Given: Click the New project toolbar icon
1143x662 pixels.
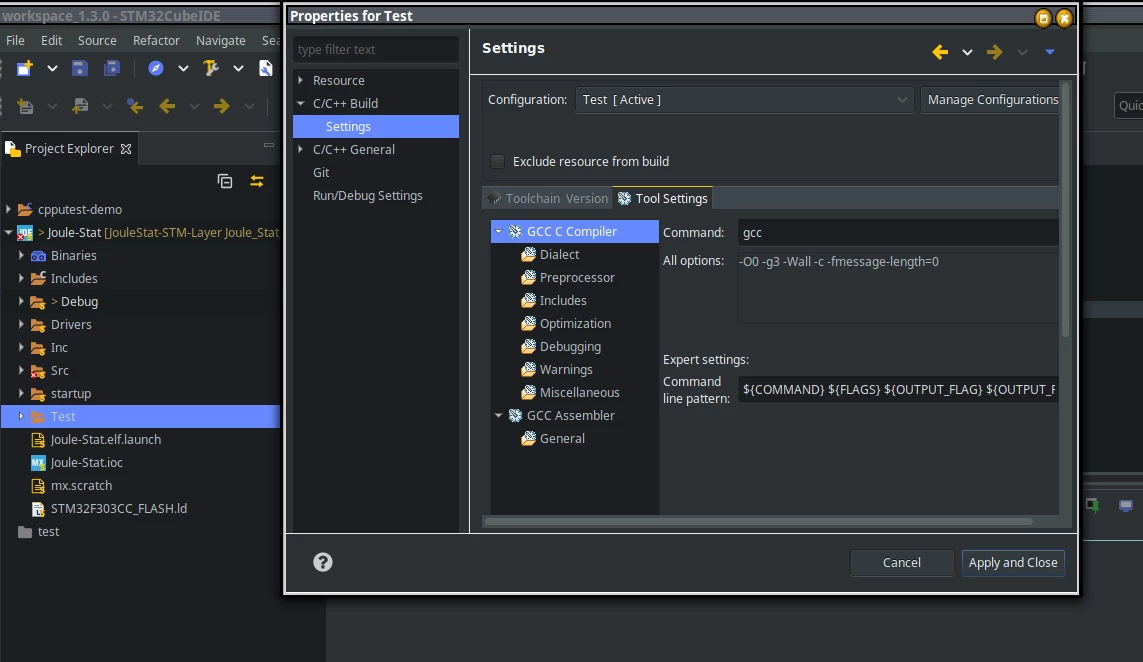Looking at the screenshot, I should point(25,68).
